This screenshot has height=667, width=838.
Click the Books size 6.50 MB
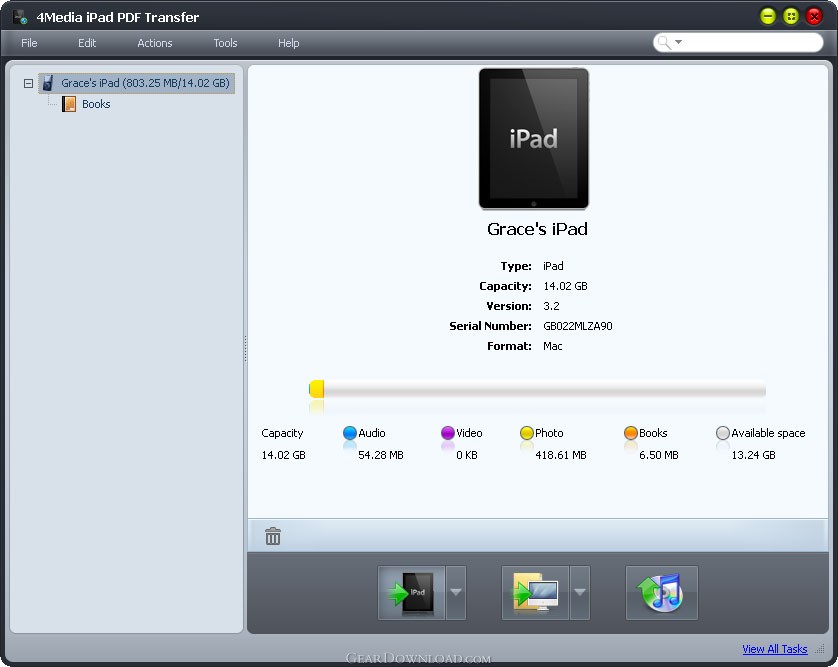click(658, 455)
